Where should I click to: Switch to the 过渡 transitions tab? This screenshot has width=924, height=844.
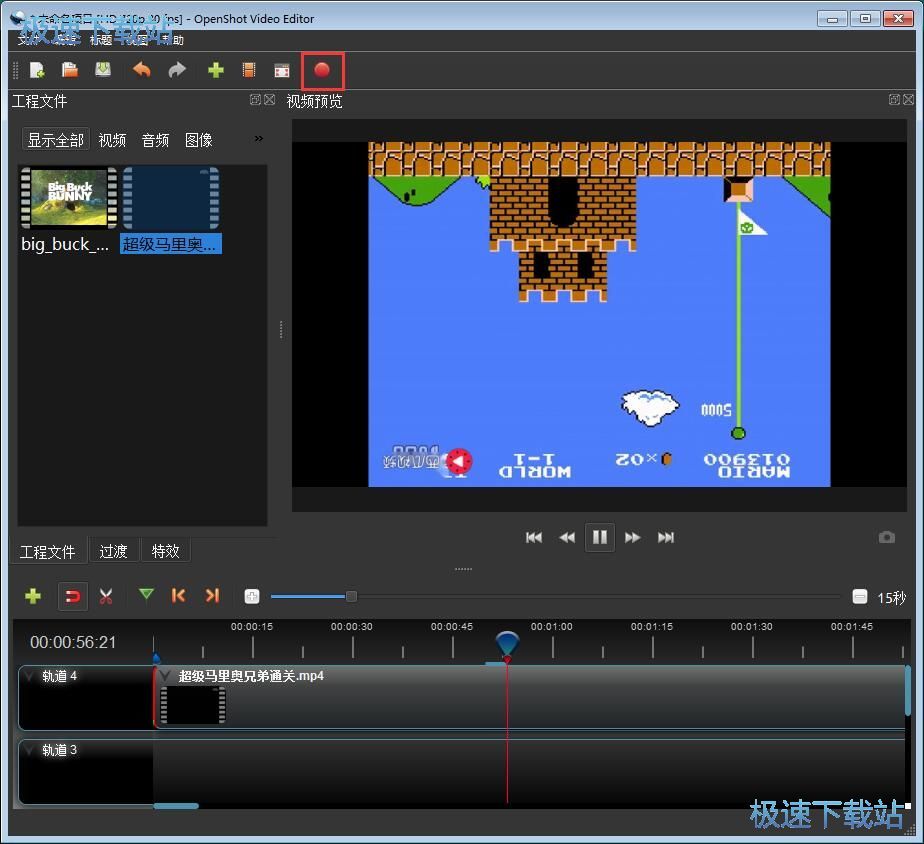(113, 551)
